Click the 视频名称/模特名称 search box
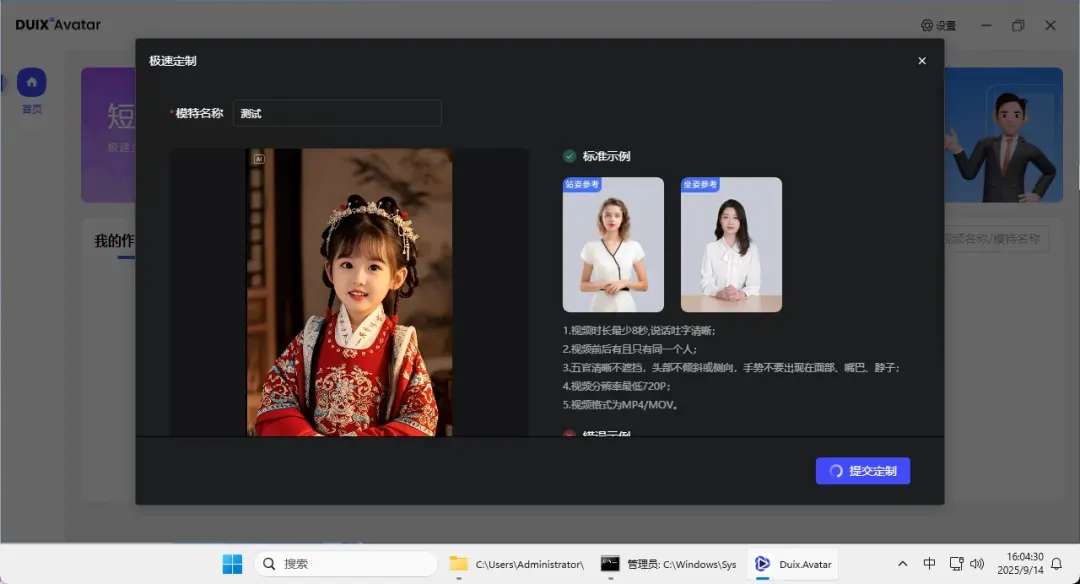Screen dimensions: 1080x584 click(x=995, y=239)
